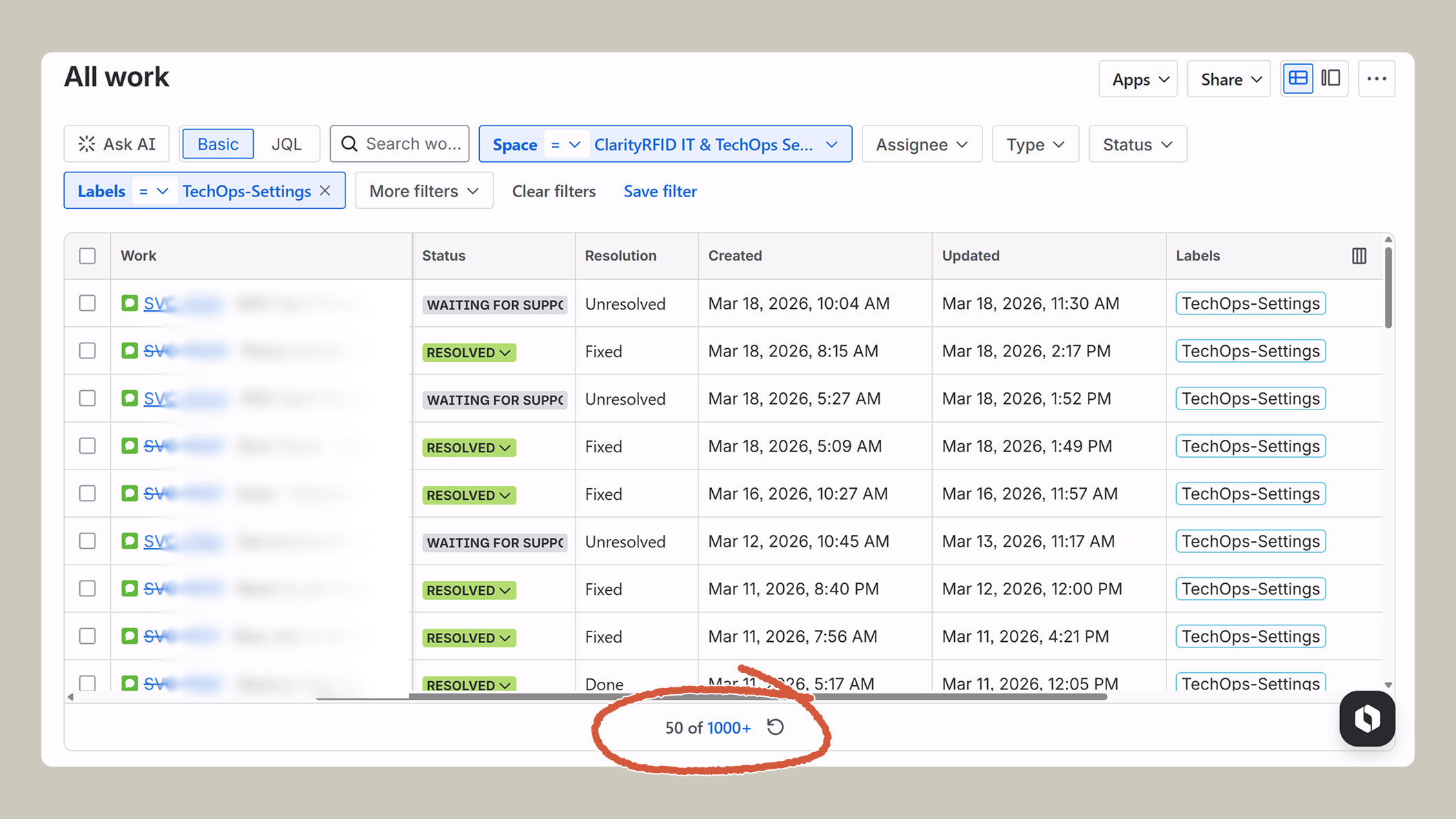The width and height of the screenshot is (1456, 819).
Task: Click issue type icon in Mar 16 row
Action: tap(130, 493)
